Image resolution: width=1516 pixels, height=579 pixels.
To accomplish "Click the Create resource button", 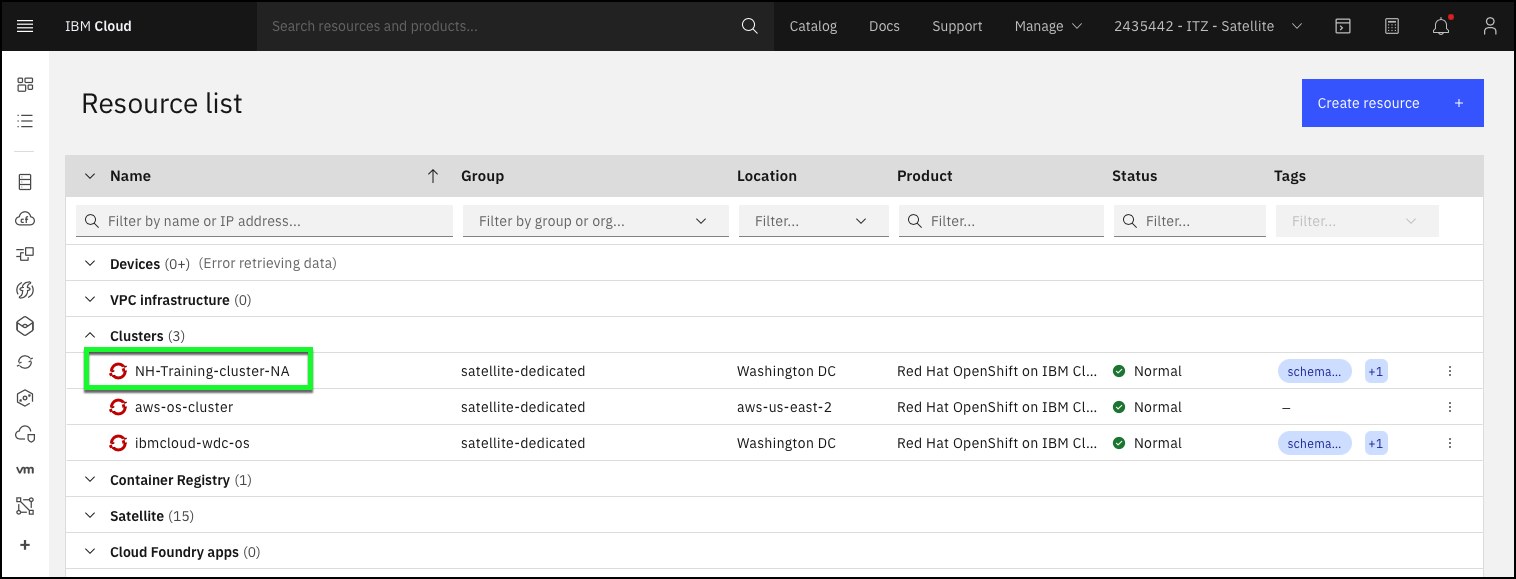I will (x=1391, y=103).
